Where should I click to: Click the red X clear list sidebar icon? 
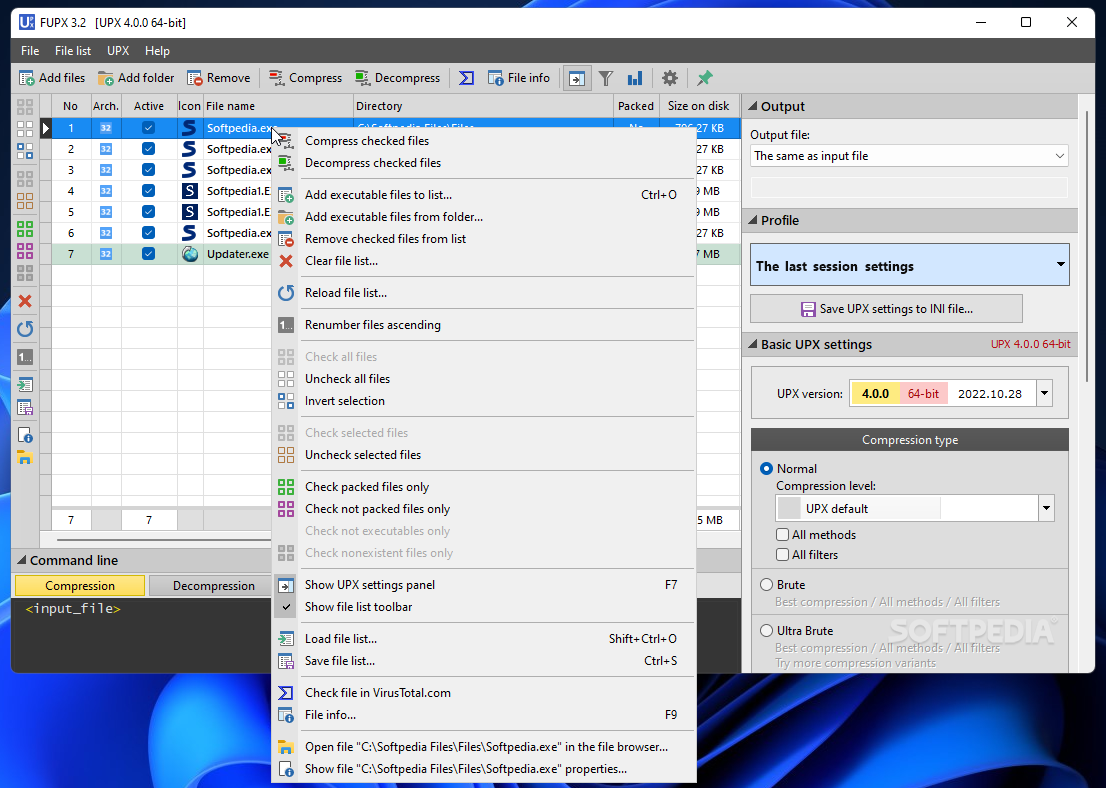click(x=25, y=301)
